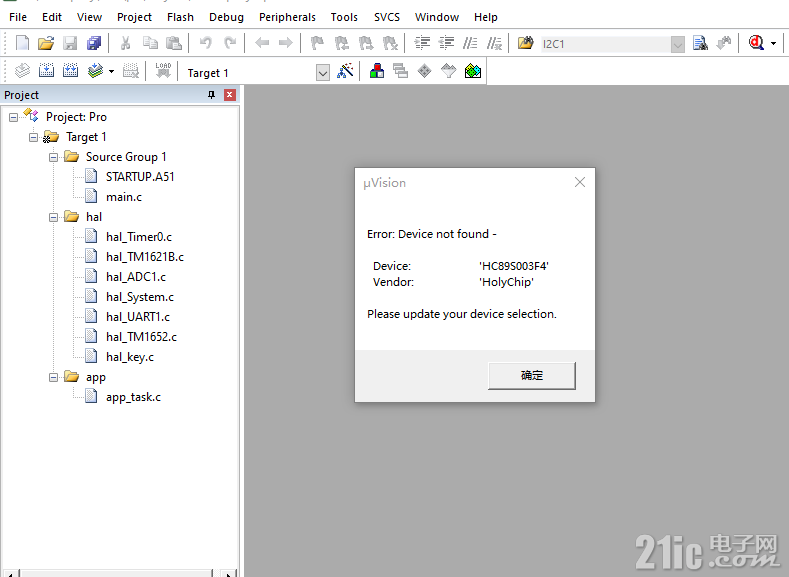Open file via the folder toolbar icon
Image resolution: width=789 pixels, height=577 pixels.
pyautogui.click(x=46, y=43)
